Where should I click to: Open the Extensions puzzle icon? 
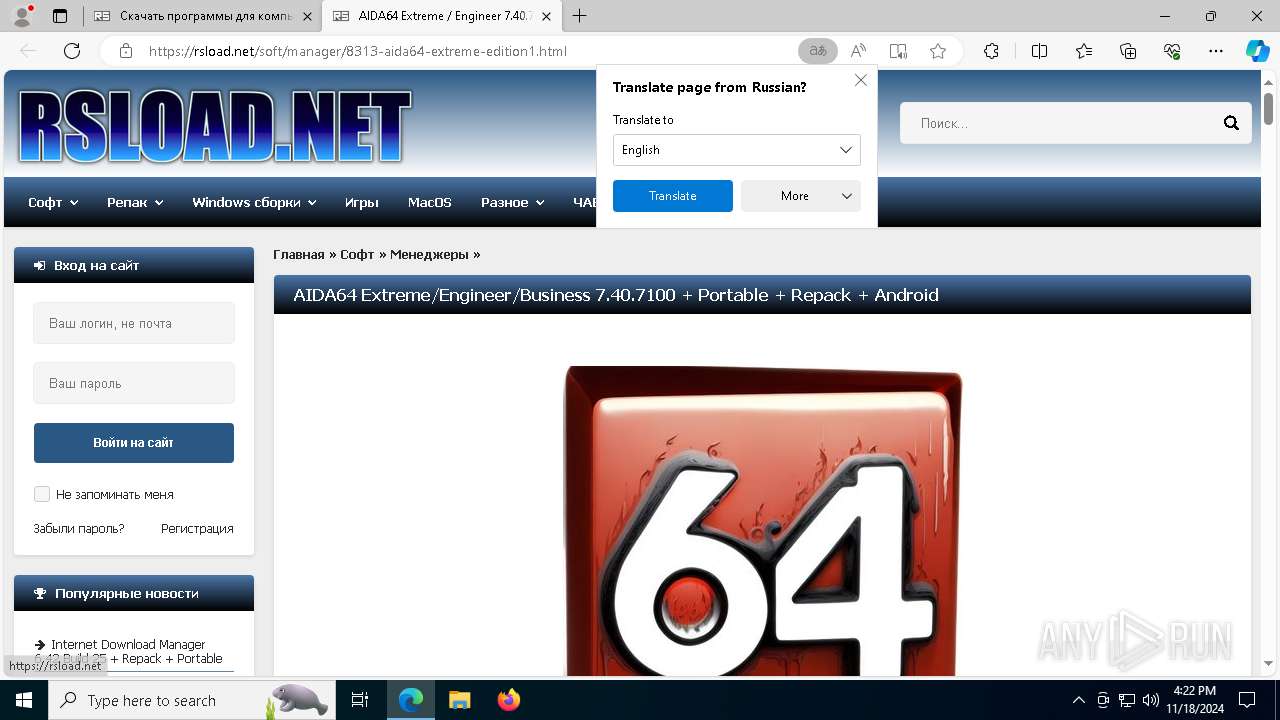click(991, 51)
